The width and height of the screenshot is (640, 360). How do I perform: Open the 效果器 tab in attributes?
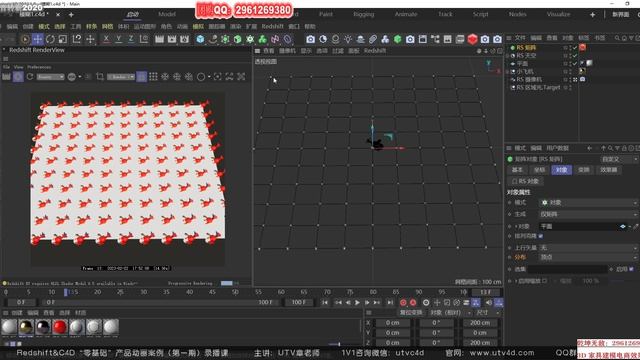click(x=609, y=170)
